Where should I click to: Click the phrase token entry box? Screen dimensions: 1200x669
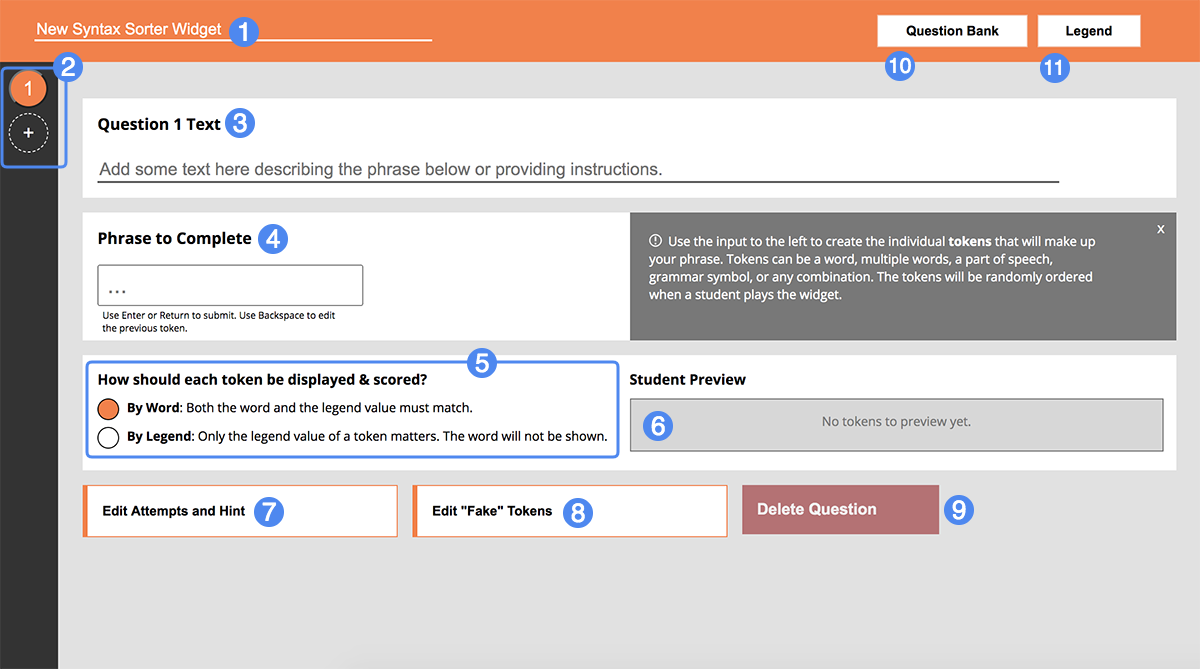tap(229, 285)
